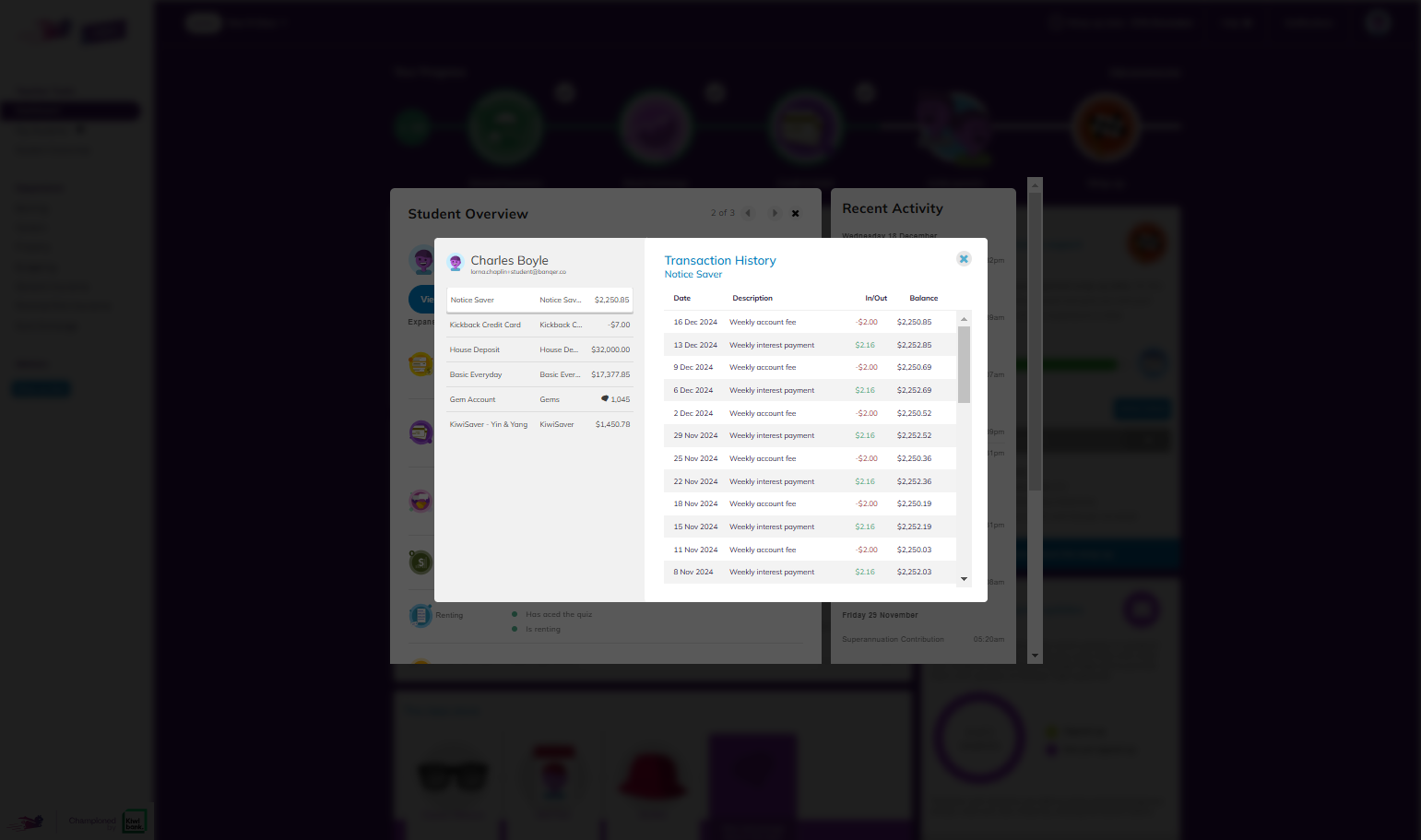This screenshot has width=1421, height=840.
Task: Select the 18 Nov 2024 transaction row
Action: [x=810, y=503]
